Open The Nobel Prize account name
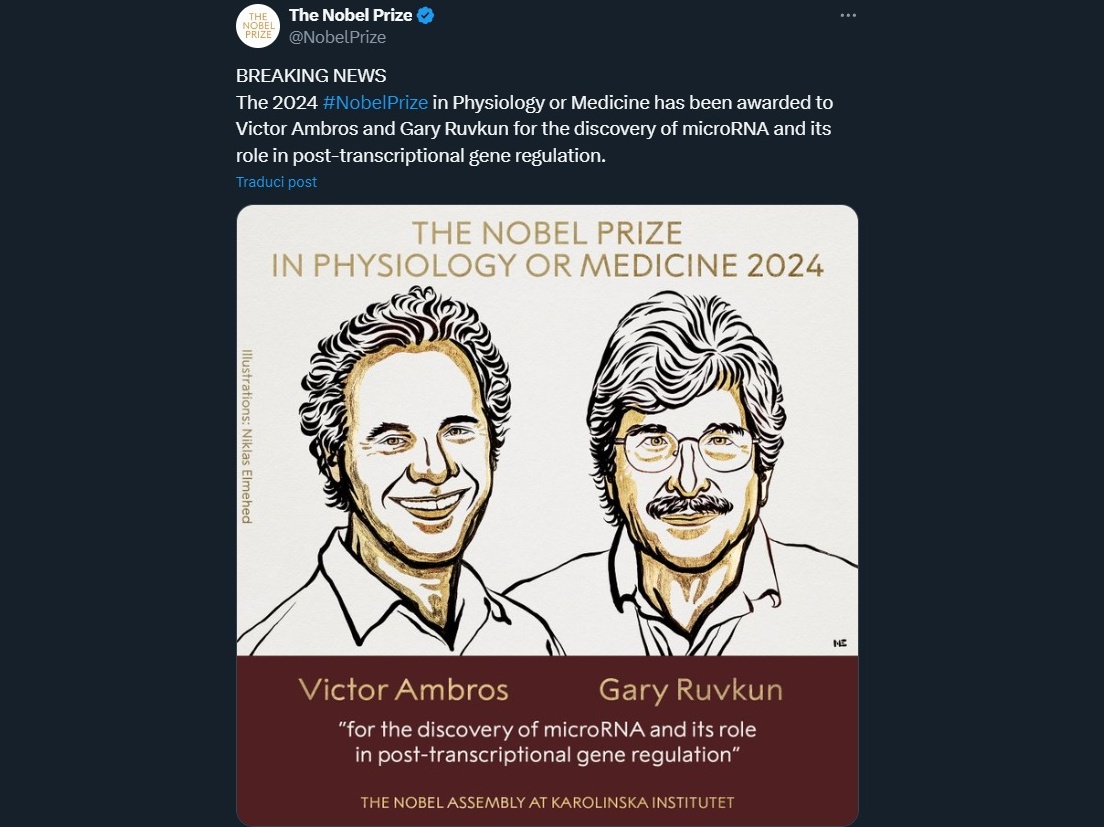The height and width of the screenshot is (827, 1104). [x=350, y=16]
